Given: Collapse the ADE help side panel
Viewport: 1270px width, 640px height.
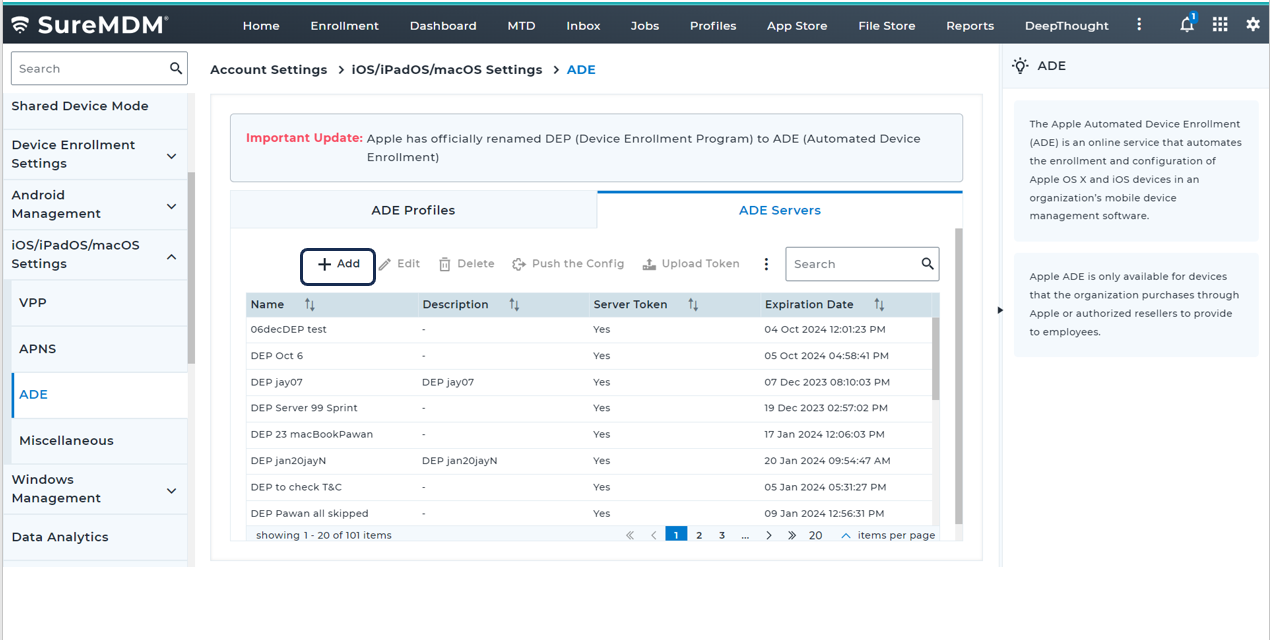Looking at the screenshot, I should (1000, 310).
